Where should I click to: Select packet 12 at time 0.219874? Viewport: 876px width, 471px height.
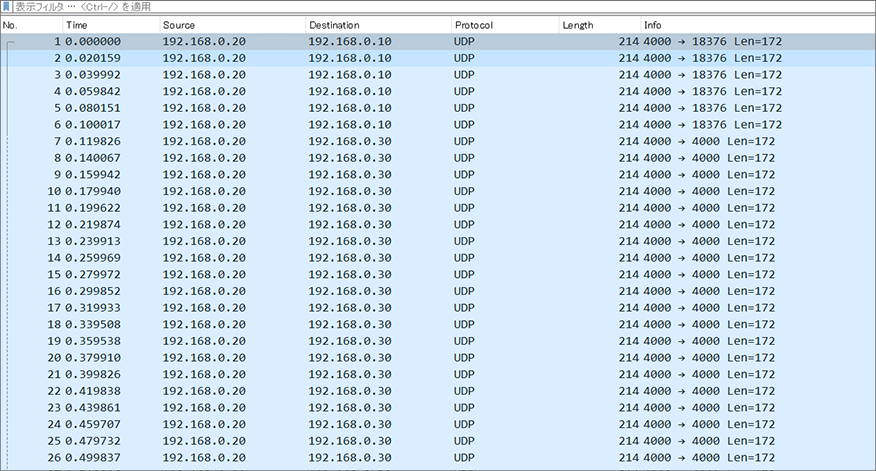(438, 225)
